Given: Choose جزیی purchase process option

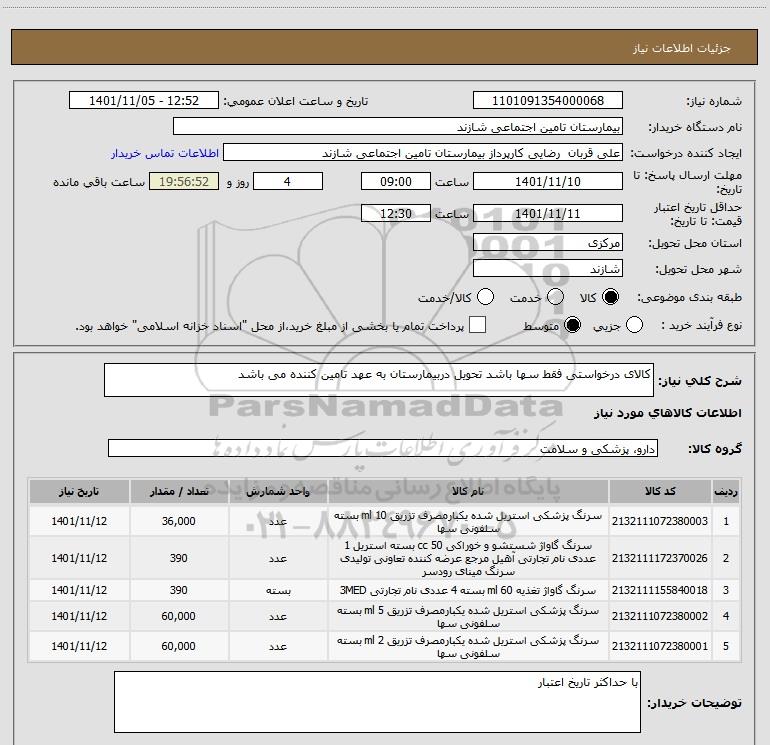Looking at the screenshot, I should click(x=634, y=325).
